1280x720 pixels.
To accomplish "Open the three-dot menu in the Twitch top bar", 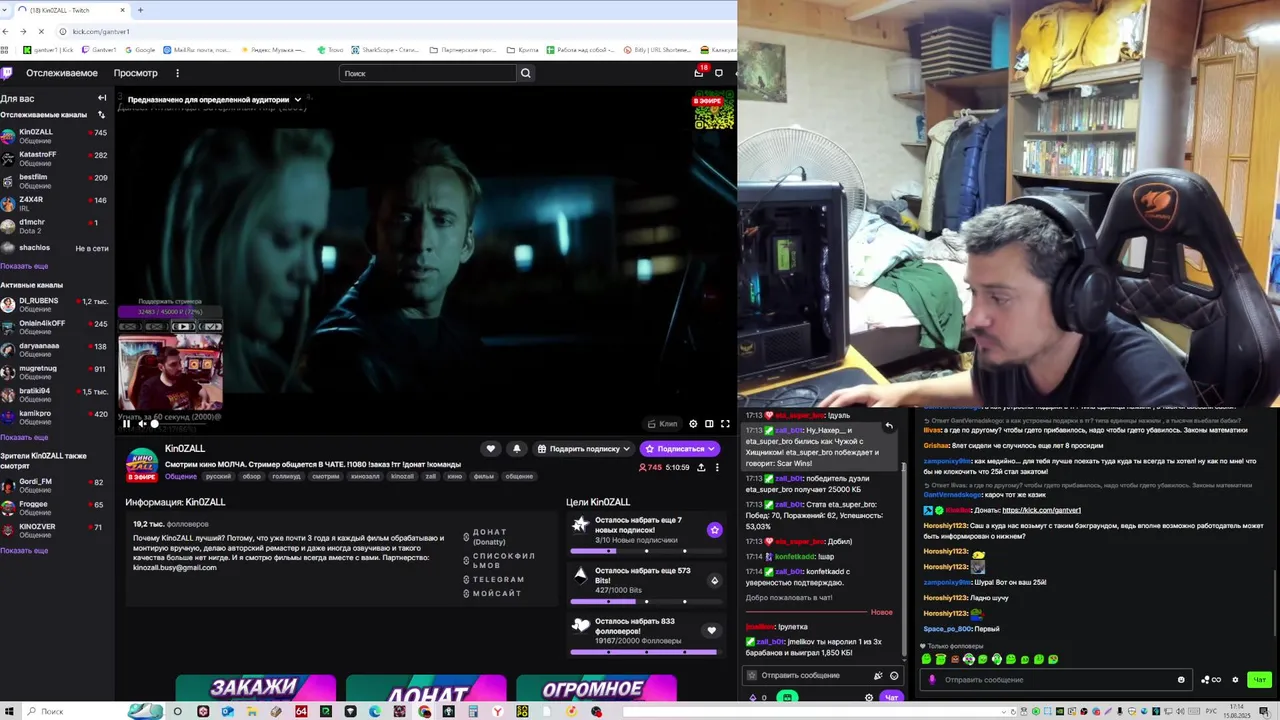I will click(x=177, y=73).
